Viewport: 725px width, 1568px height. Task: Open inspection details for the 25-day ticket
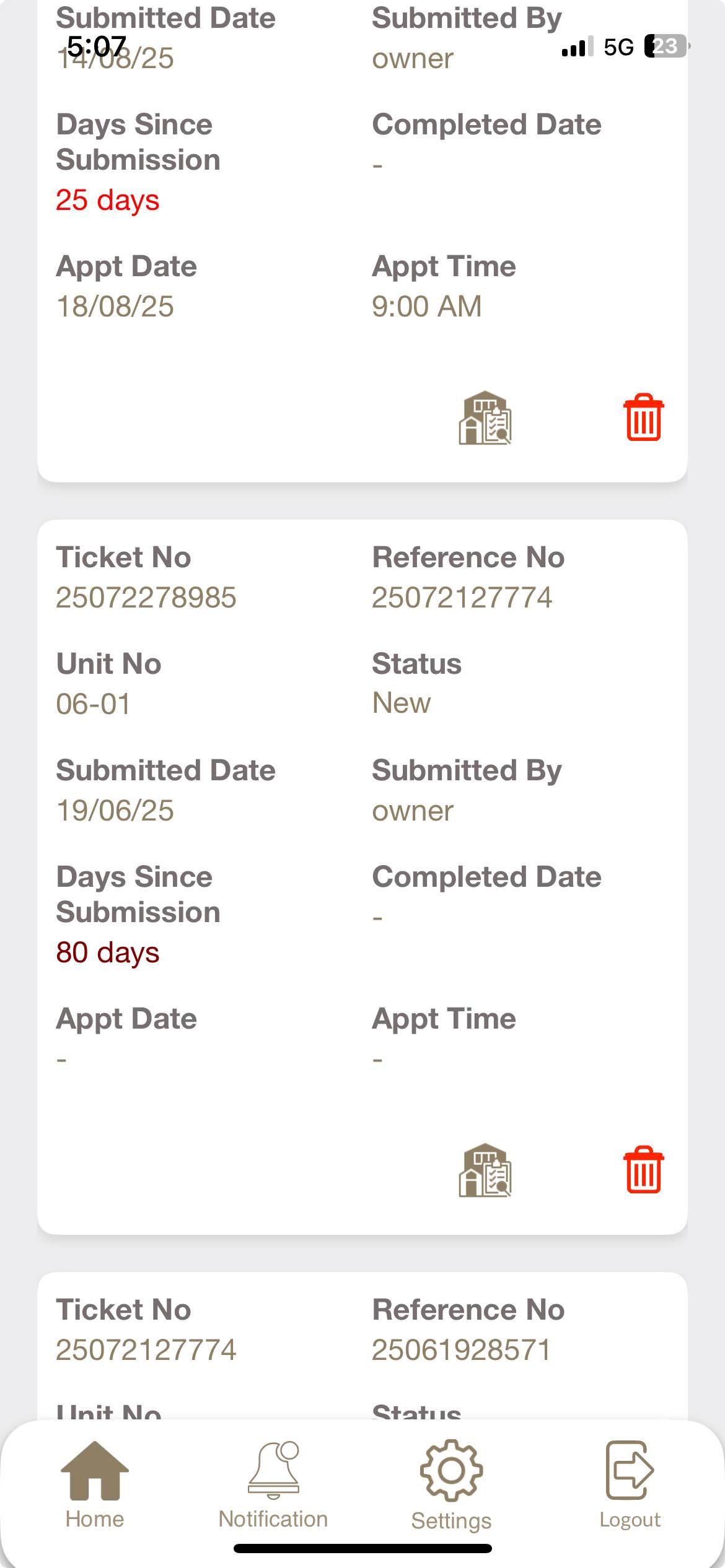(x=485, y=418)
